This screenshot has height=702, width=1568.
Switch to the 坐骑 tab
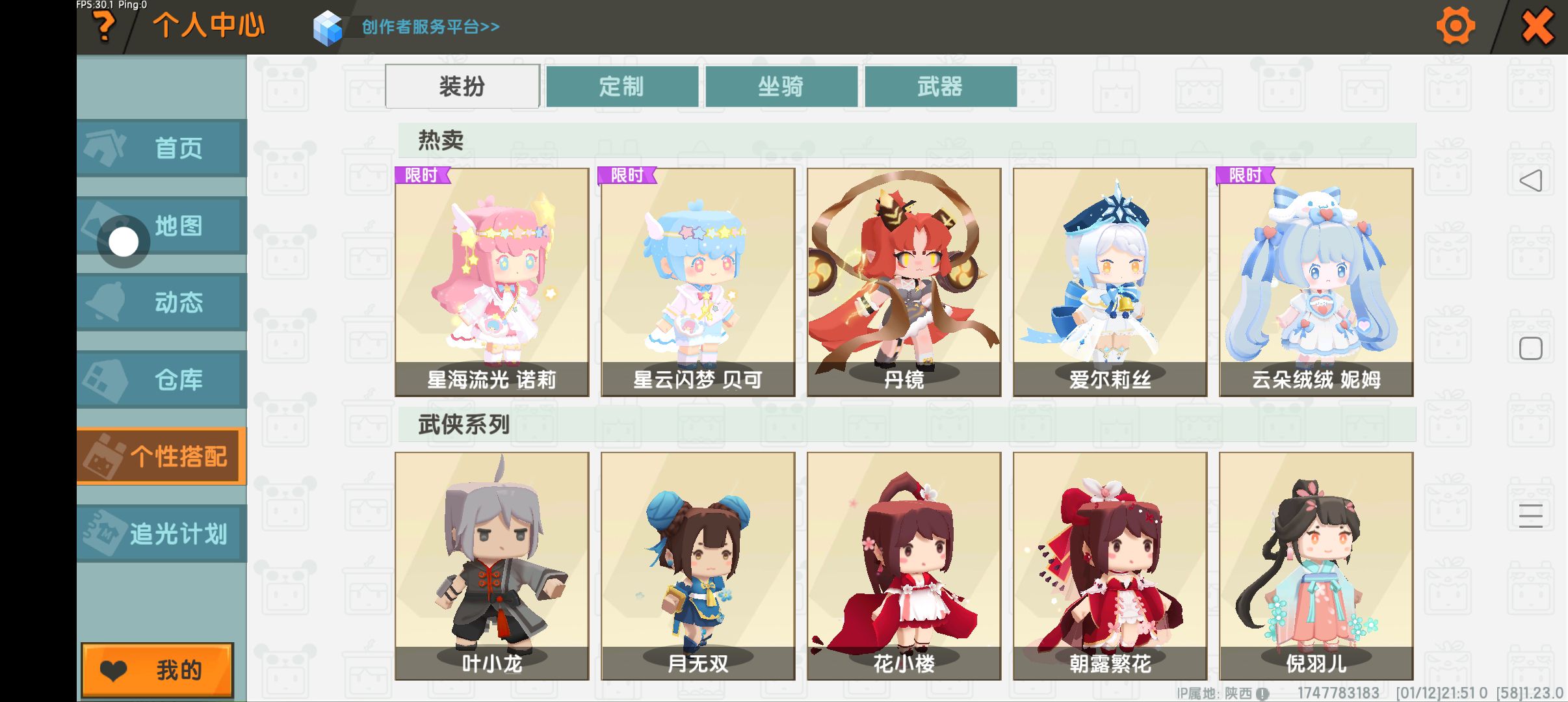click(781, 86)
